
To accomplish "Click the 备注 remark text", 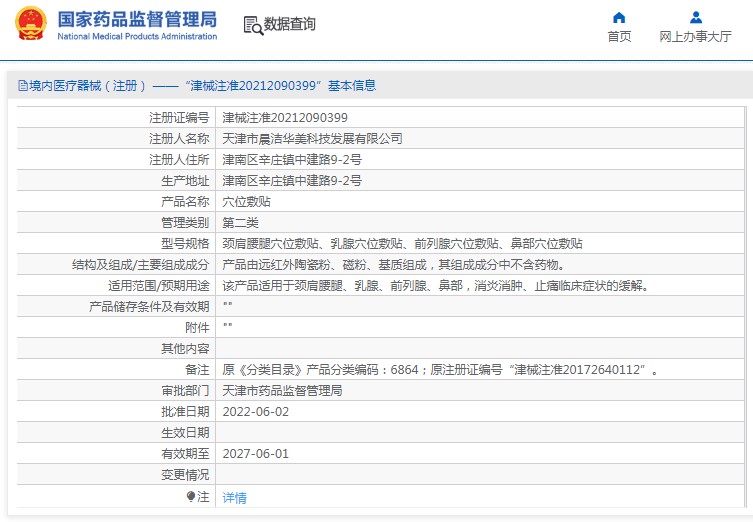I will point(440,370).
